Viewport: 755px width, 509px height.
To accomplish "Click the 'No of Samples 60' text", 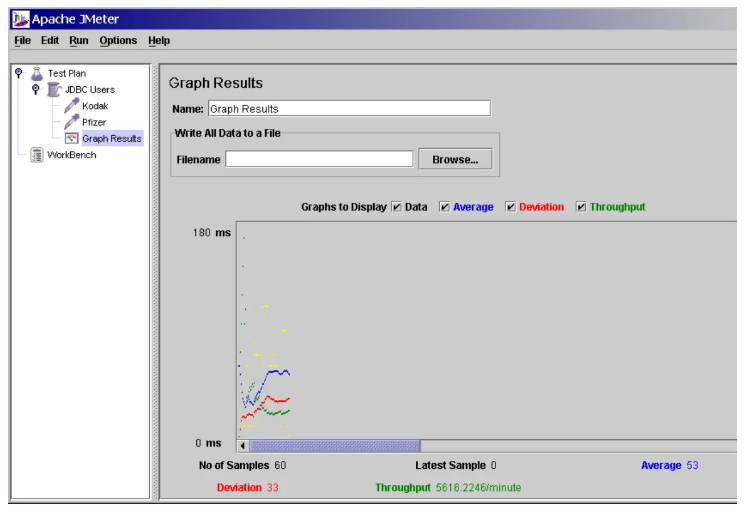I will [243, 465].
